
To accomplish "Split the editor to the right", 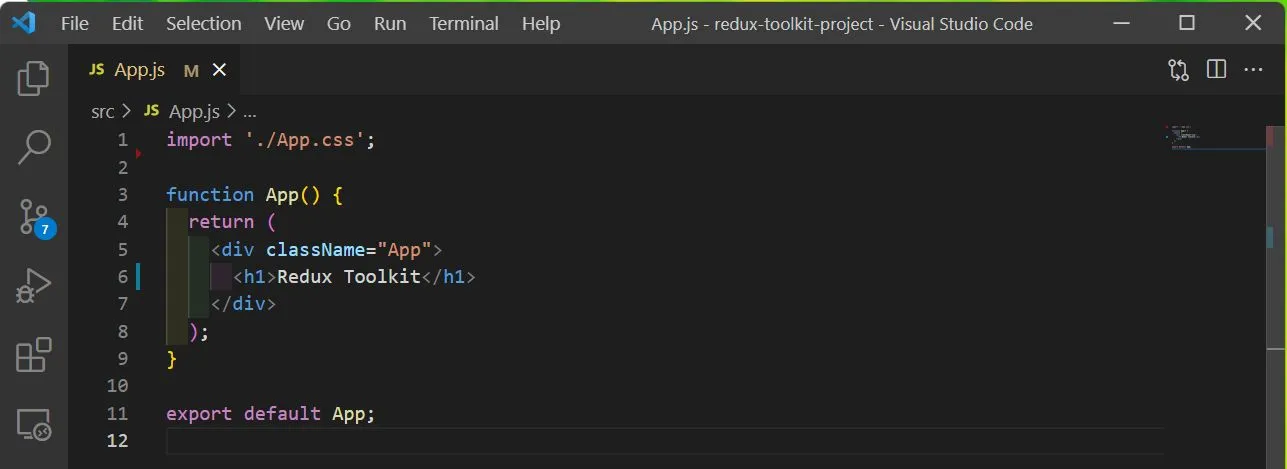I will [1216, 70].
